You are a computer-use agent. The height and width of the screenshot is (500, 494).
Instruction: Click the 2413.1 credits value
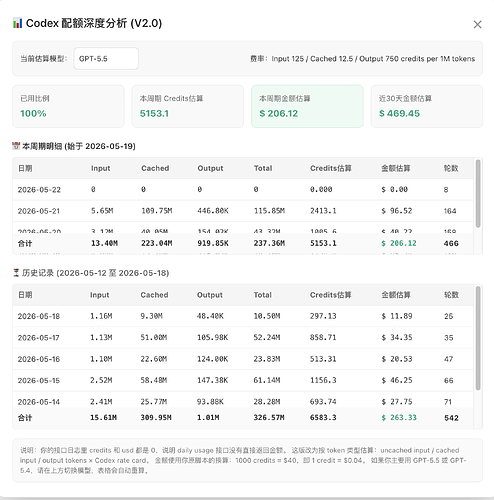tap(323, 211)
